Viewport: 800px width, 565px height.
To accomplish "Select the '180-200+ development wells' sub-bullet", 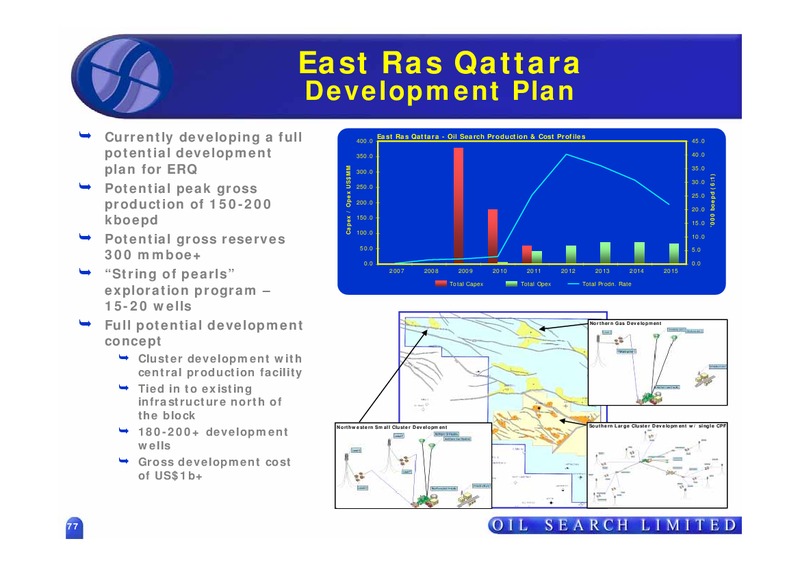I will pos(213,439).
